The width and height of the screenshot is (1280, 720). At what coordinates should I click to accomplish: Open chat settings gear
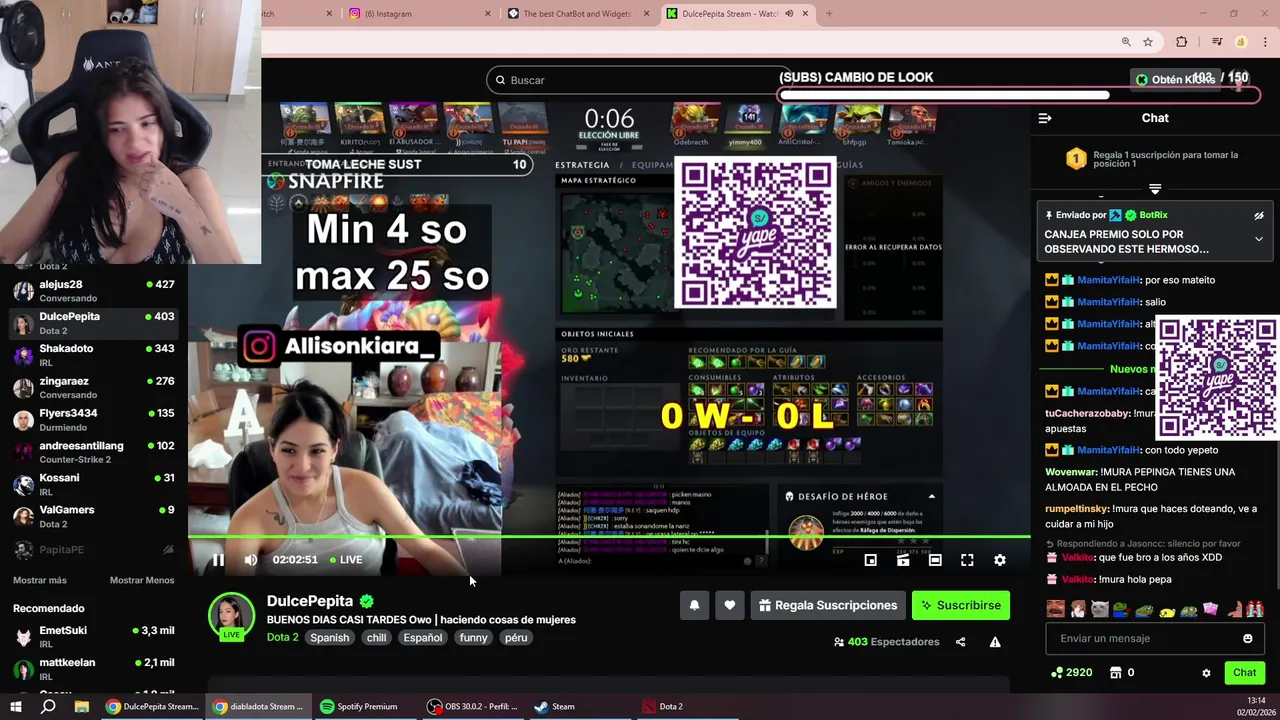(1206, 673)
